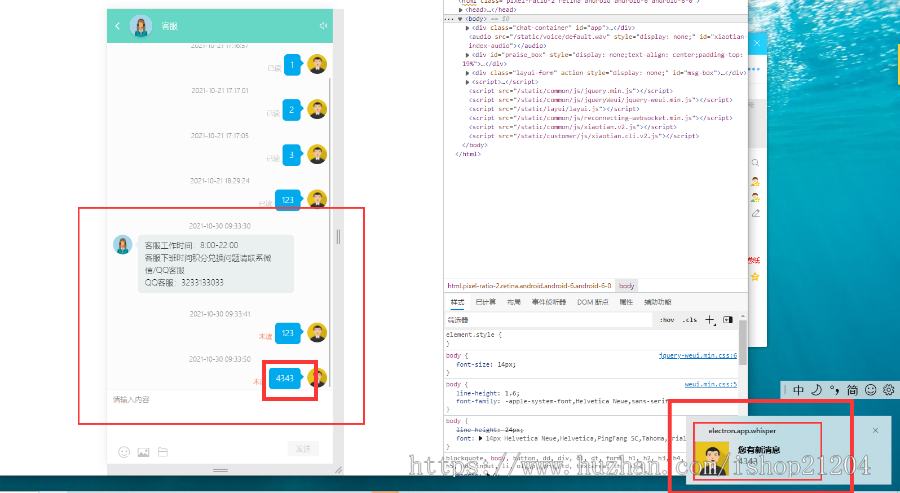Viewport: 900px width, 493px height.
Task: Expand the font shorthand property triangle
Action: [480, 438]
